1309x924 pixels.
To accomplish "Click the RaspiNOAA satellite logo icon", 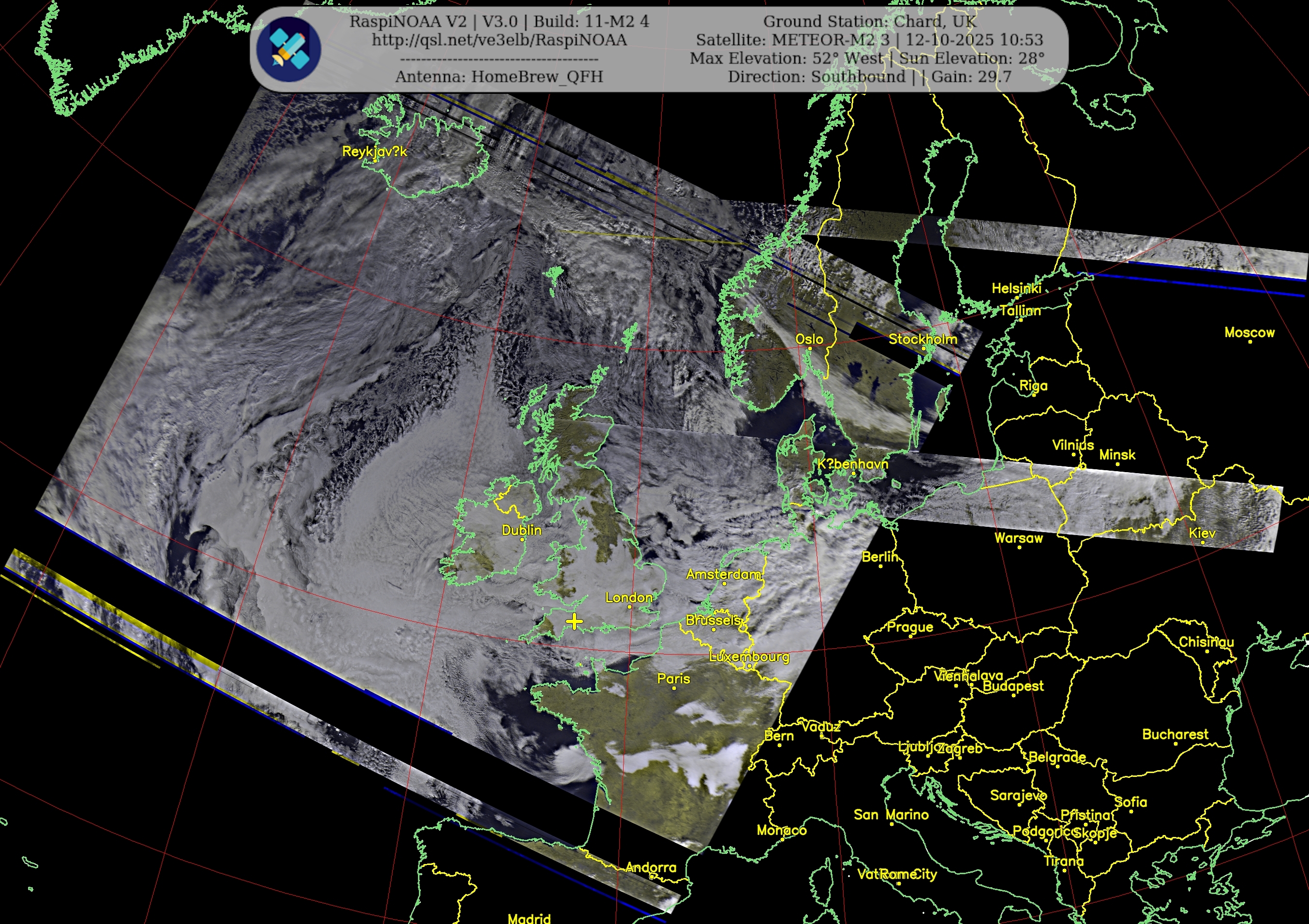I will click(288, 50).
